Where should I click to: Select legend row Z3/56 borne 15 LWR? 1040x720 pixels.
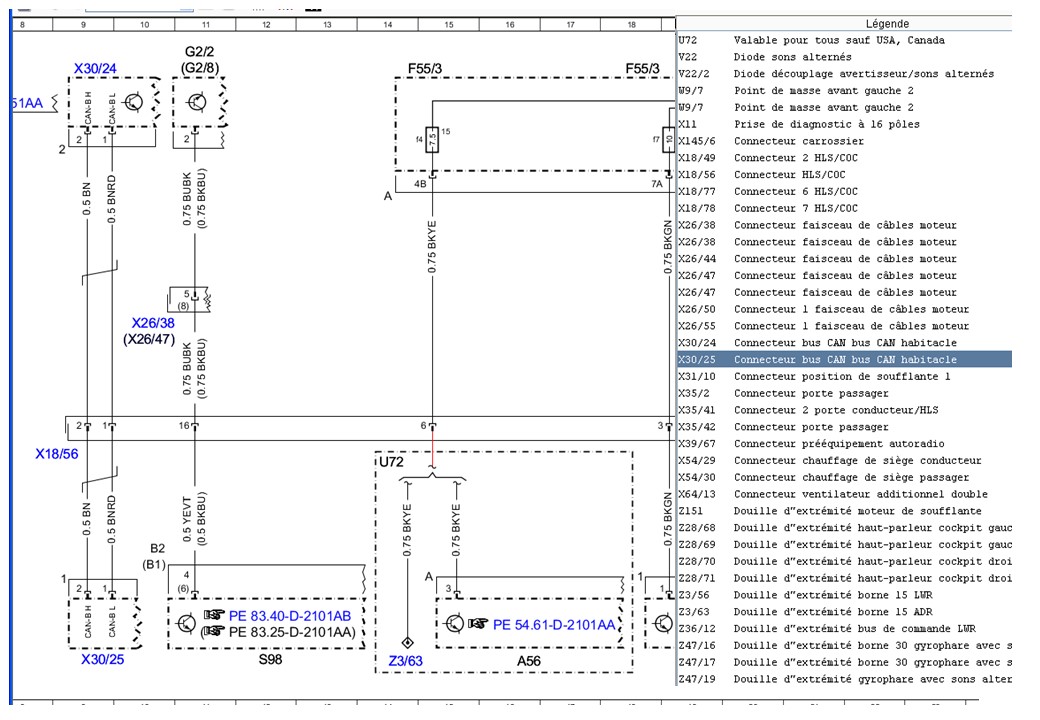pos(844,595)
